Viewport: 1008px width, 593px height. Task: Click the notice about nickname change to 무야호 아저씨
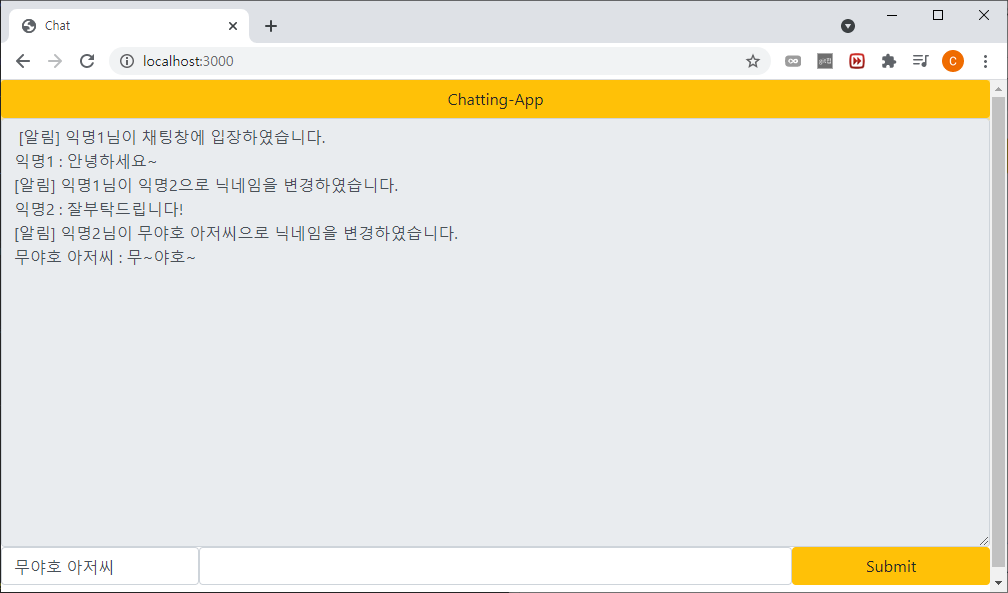(236, 233)
